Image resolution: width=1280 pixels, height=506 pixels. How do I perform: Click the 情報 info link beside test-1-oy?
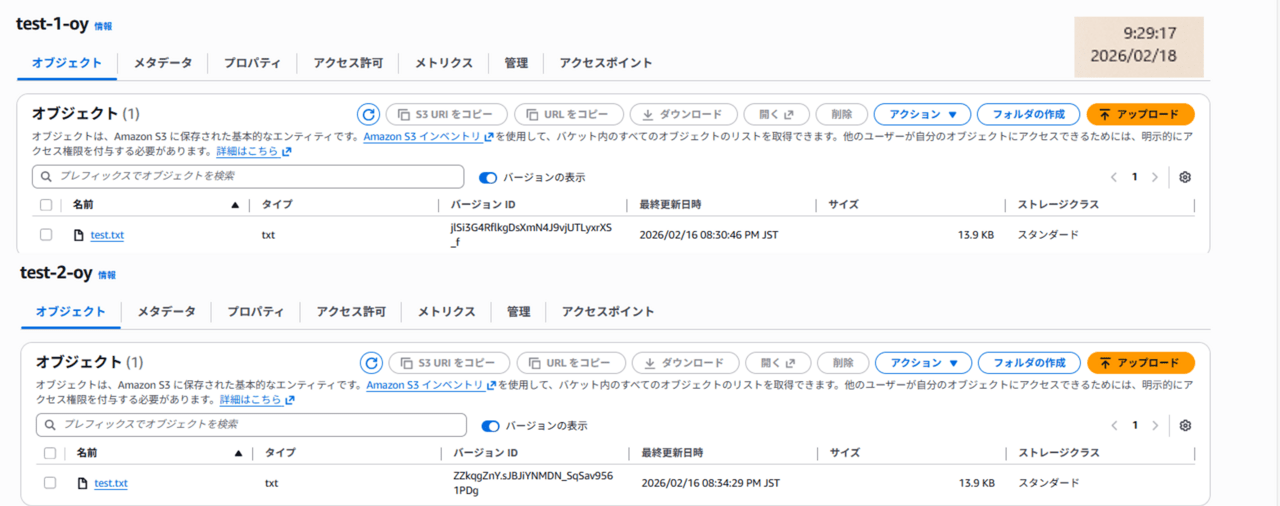coord(103,26)
